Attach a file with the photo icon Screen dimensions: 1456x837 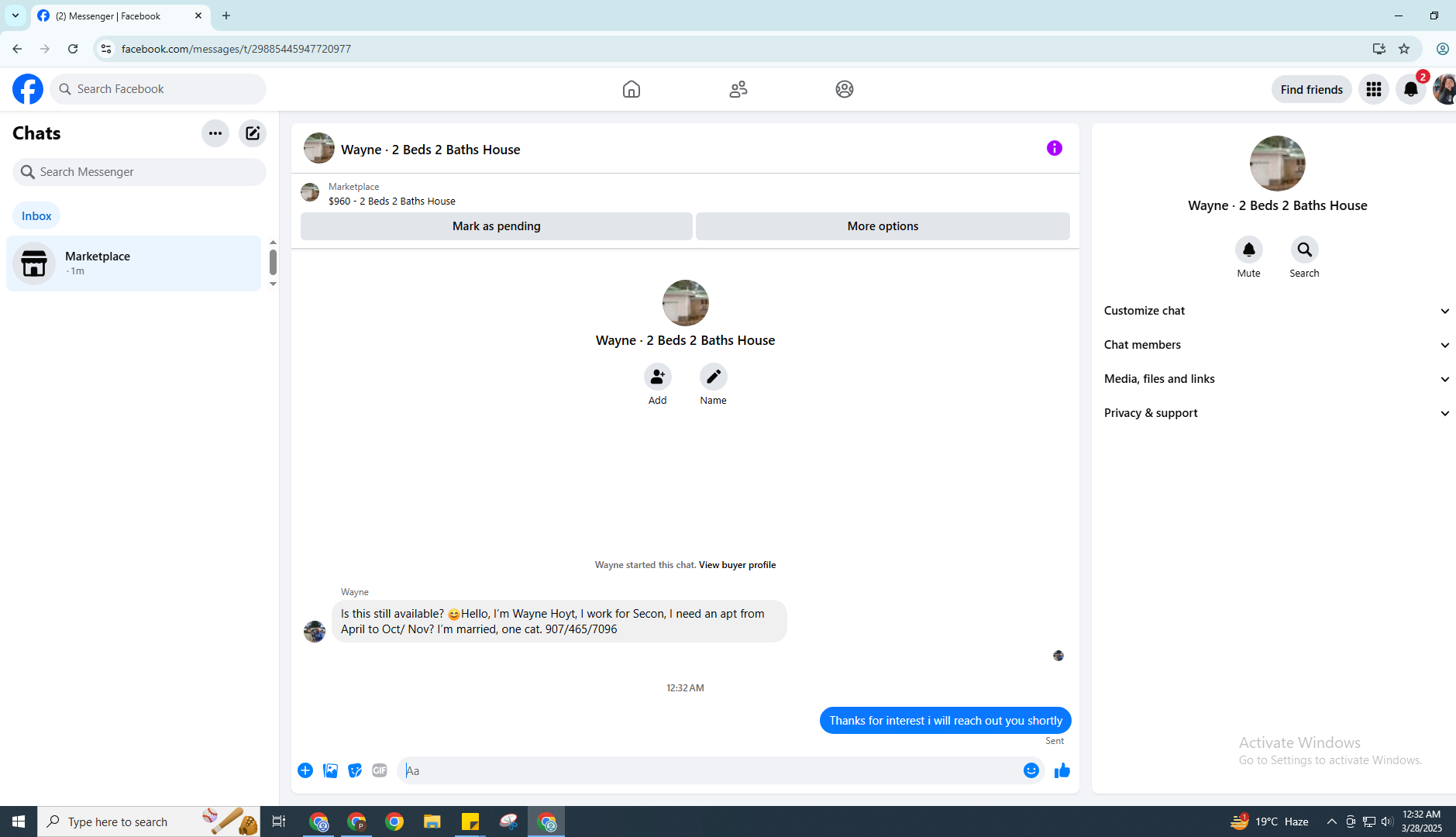click(330, 770)
